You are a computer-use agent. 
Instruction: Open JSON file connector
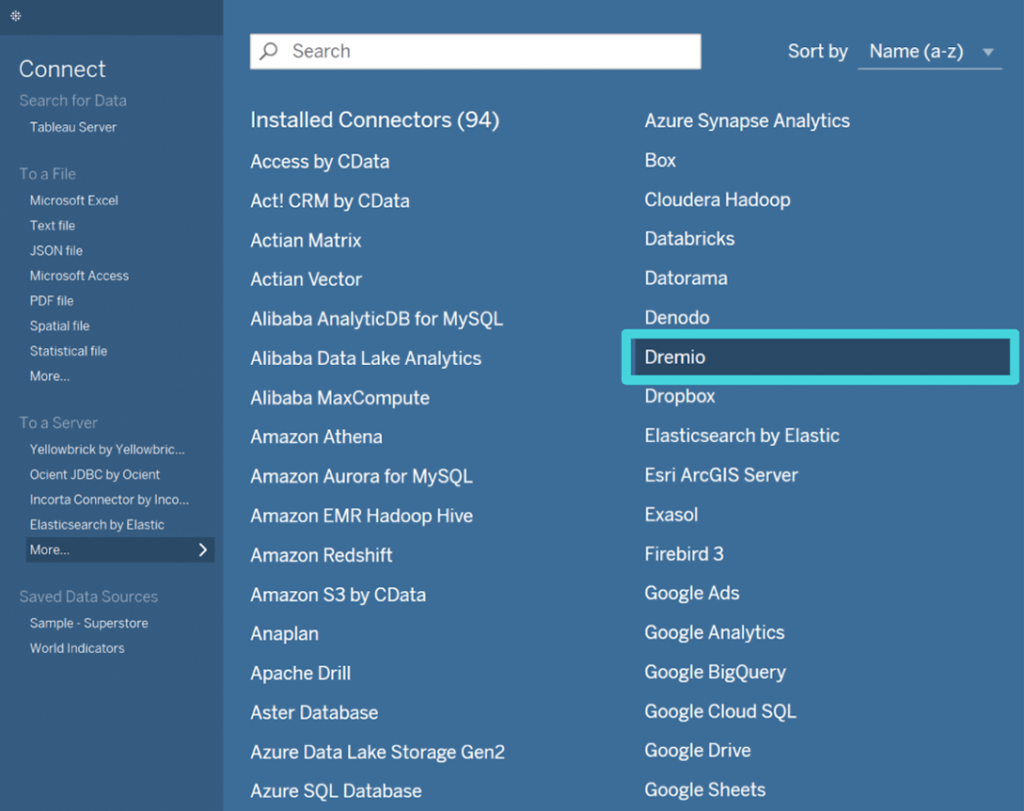56,251
